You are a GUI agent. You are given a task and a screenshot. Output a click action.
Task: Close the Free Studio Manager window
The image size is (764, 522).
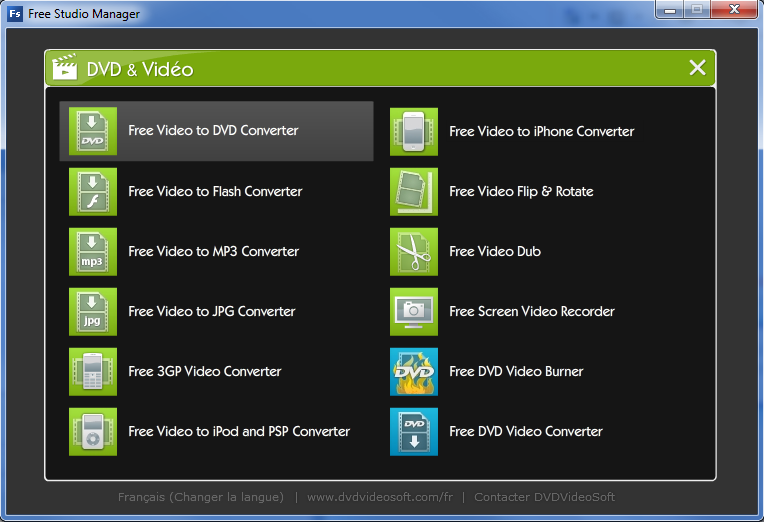734,10
